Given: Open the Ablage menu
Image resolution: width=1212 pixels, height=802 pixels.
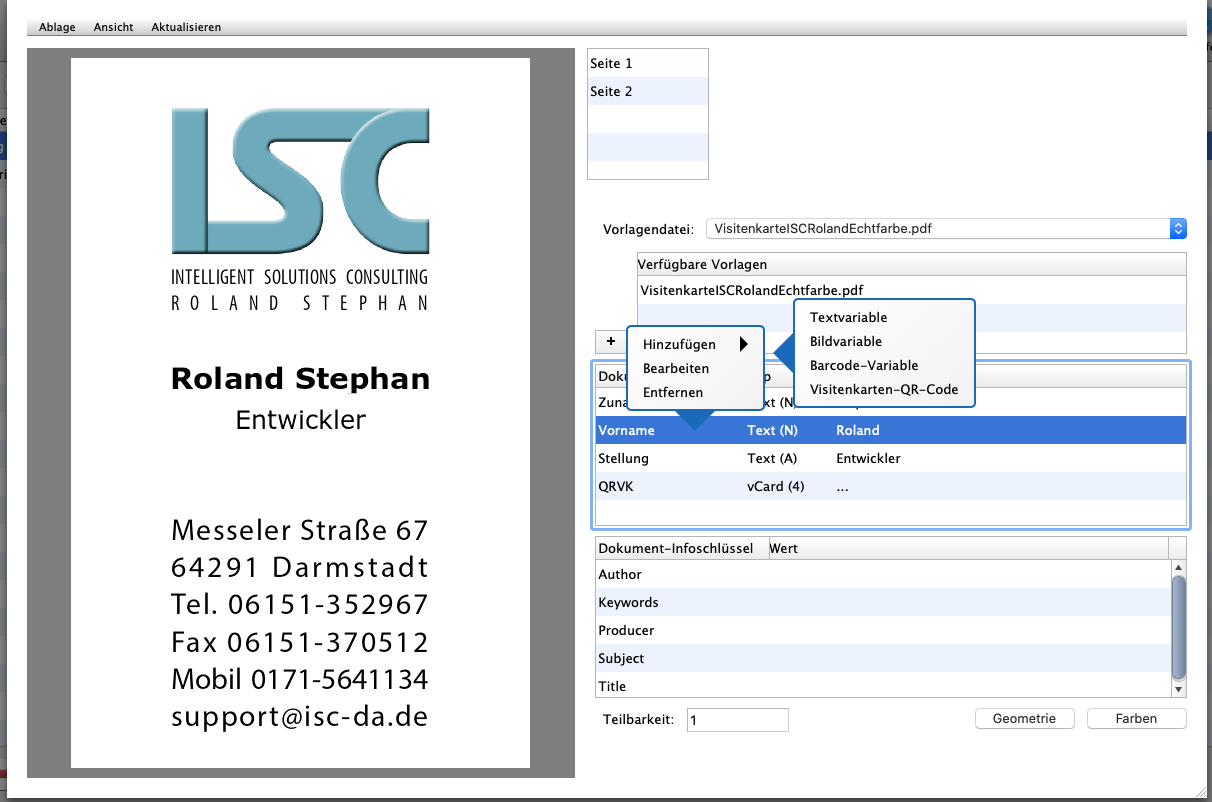Looking at the screenshot, I should [57, 27].
